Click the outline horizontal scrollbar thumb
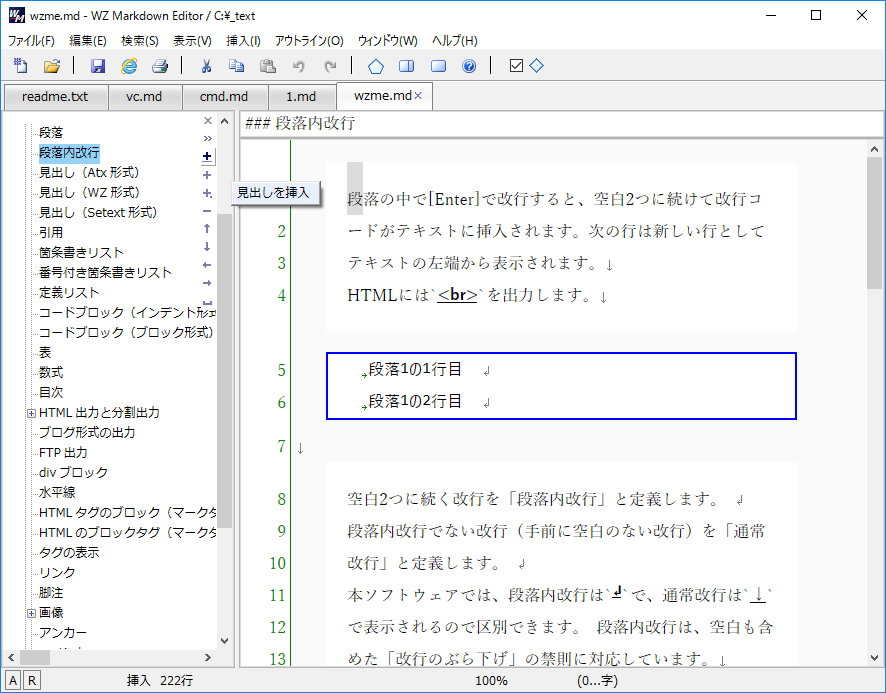 [35, 657]
